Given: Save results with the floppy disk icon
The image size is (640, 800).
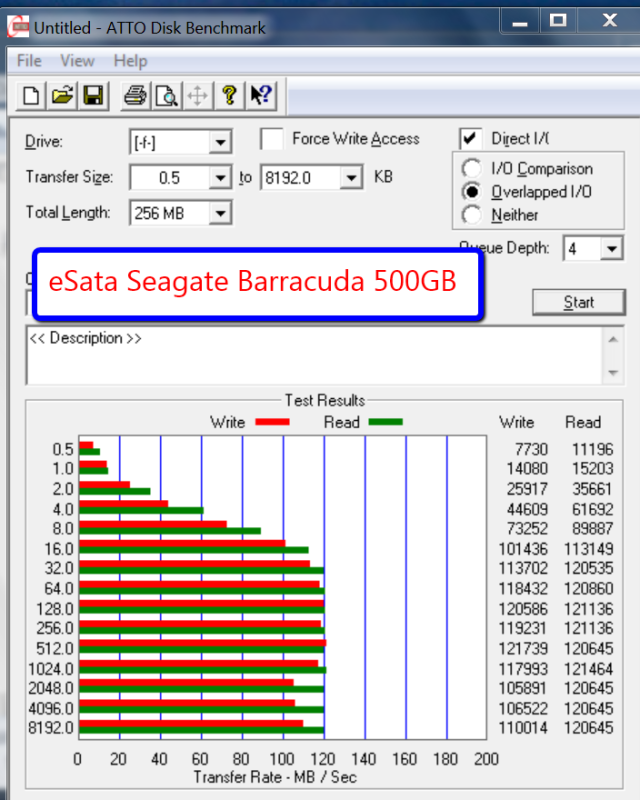Looking at the screenshot, I should pos(93,95).
